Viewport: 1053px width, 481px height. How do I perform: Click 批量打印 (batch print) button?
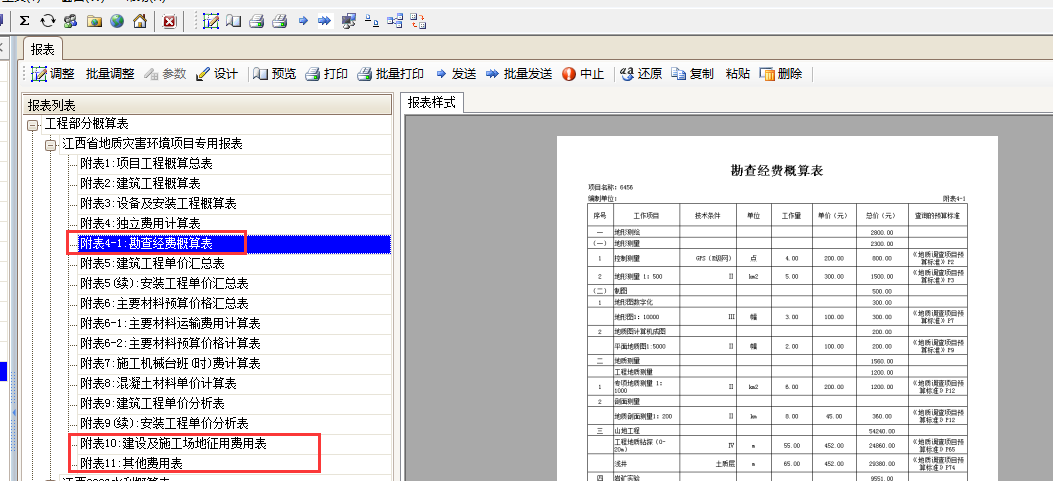tap(390, 74)
